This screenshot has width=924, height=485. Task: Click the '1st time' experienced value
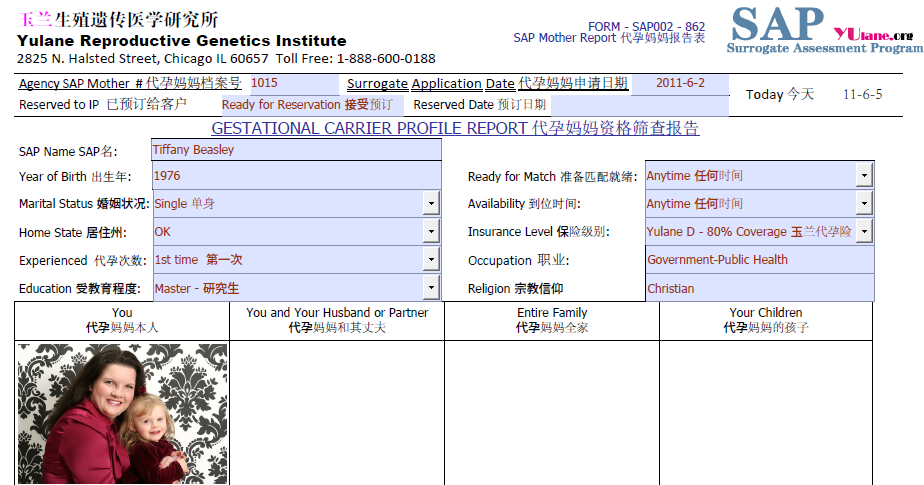pos(198,260)
